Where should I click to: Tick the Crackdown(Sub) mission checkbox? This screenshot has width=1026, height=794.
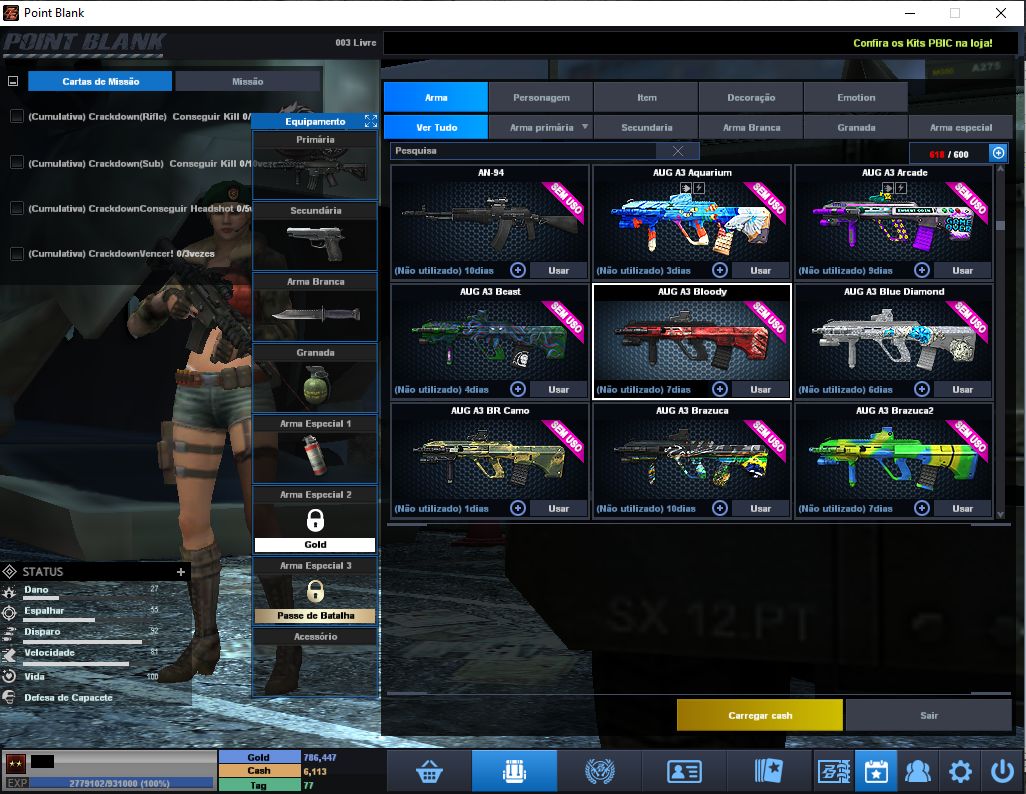click(17, 163)
